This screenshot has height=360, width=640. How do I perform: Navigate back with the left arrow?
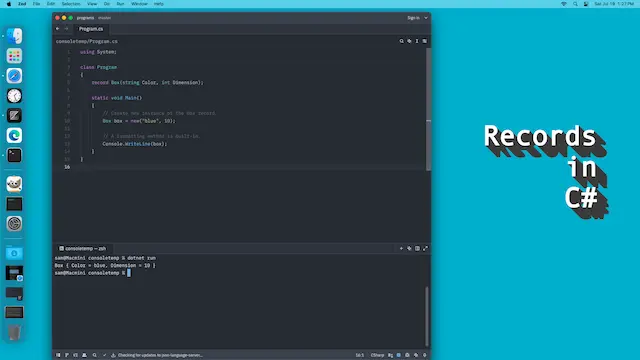58,29
